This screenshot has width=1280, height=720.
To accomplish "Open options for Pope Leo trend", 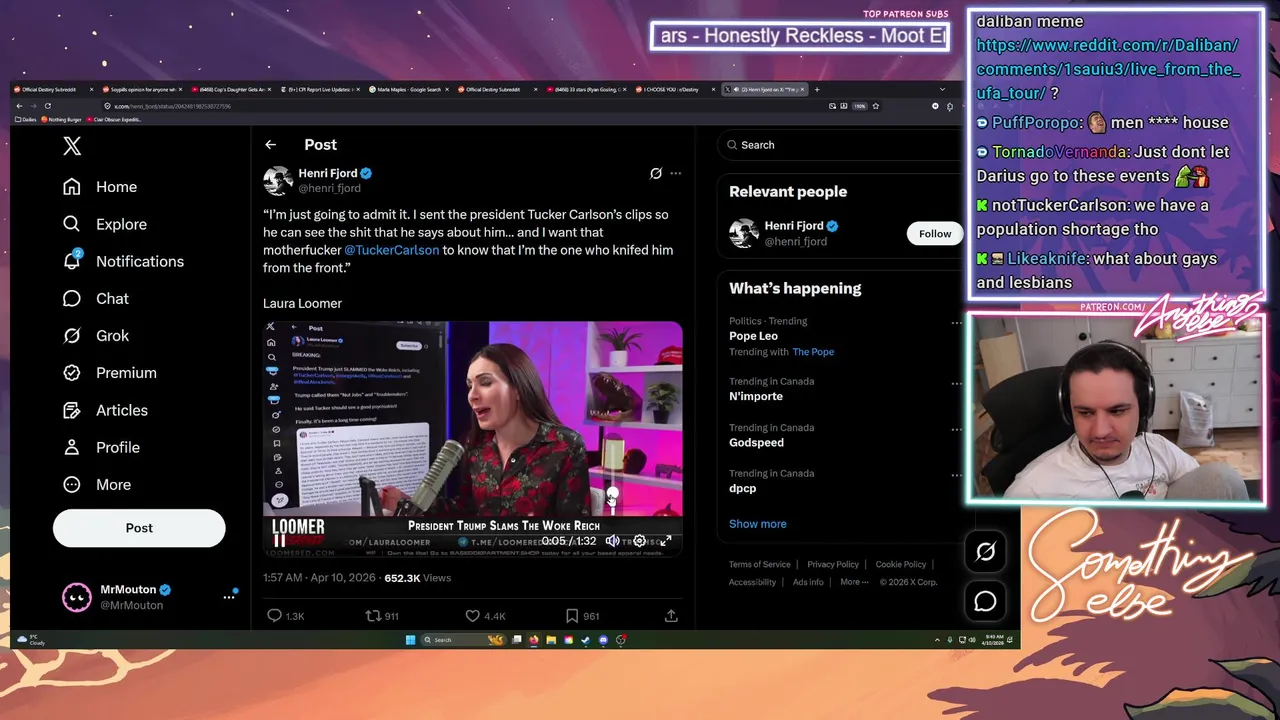I will (956, 323).
